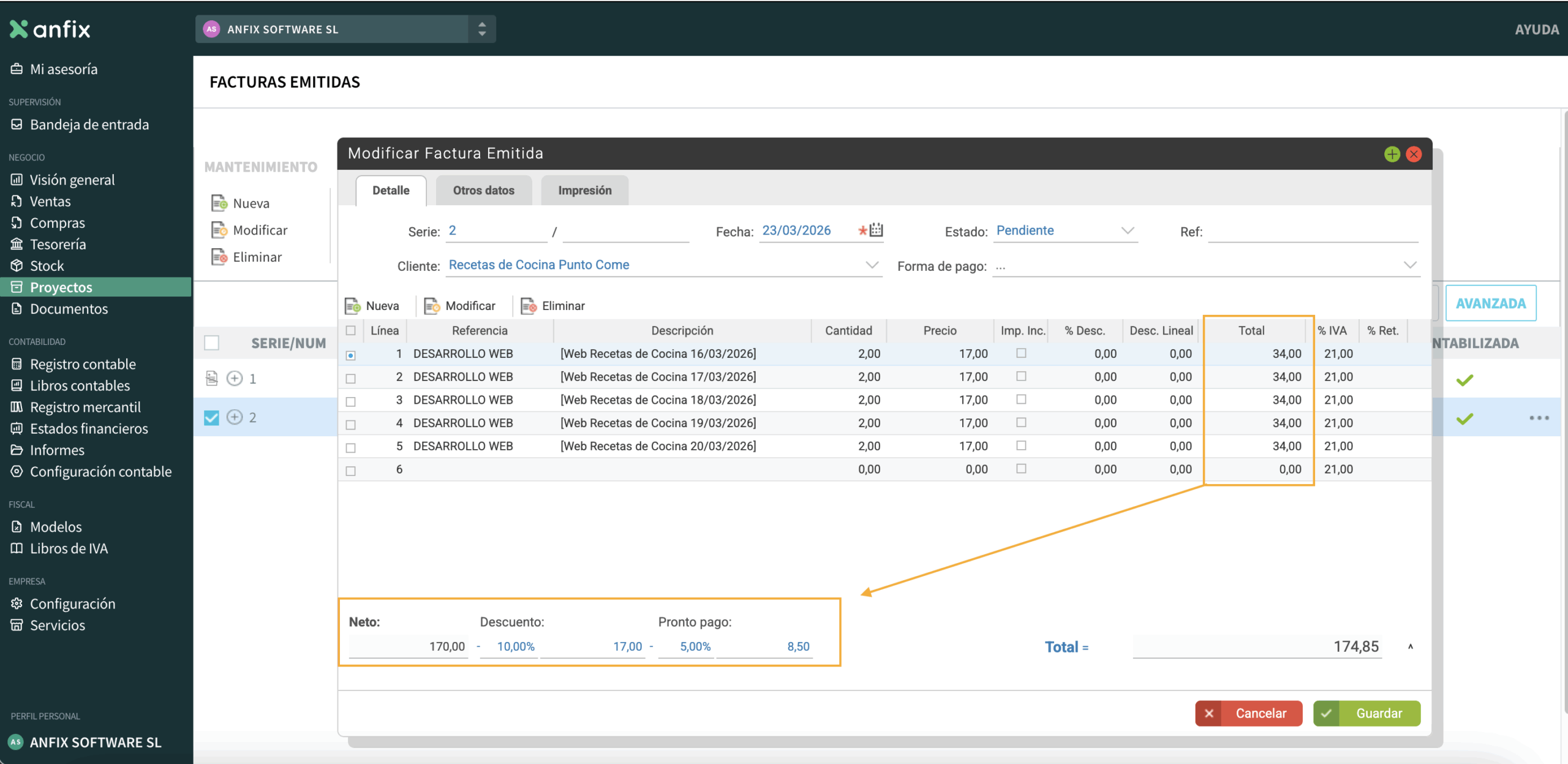Switch to the Otros datos tab
The image size is (1568, 764).
coord(483,190)
